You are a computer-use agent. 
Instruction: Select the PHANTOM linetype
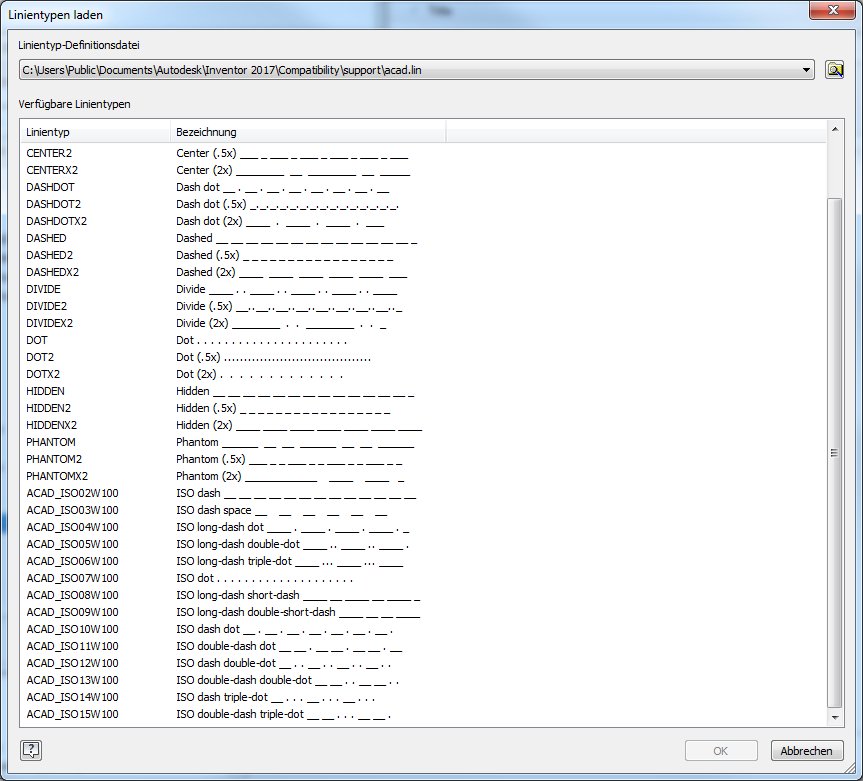pos(51,443)
